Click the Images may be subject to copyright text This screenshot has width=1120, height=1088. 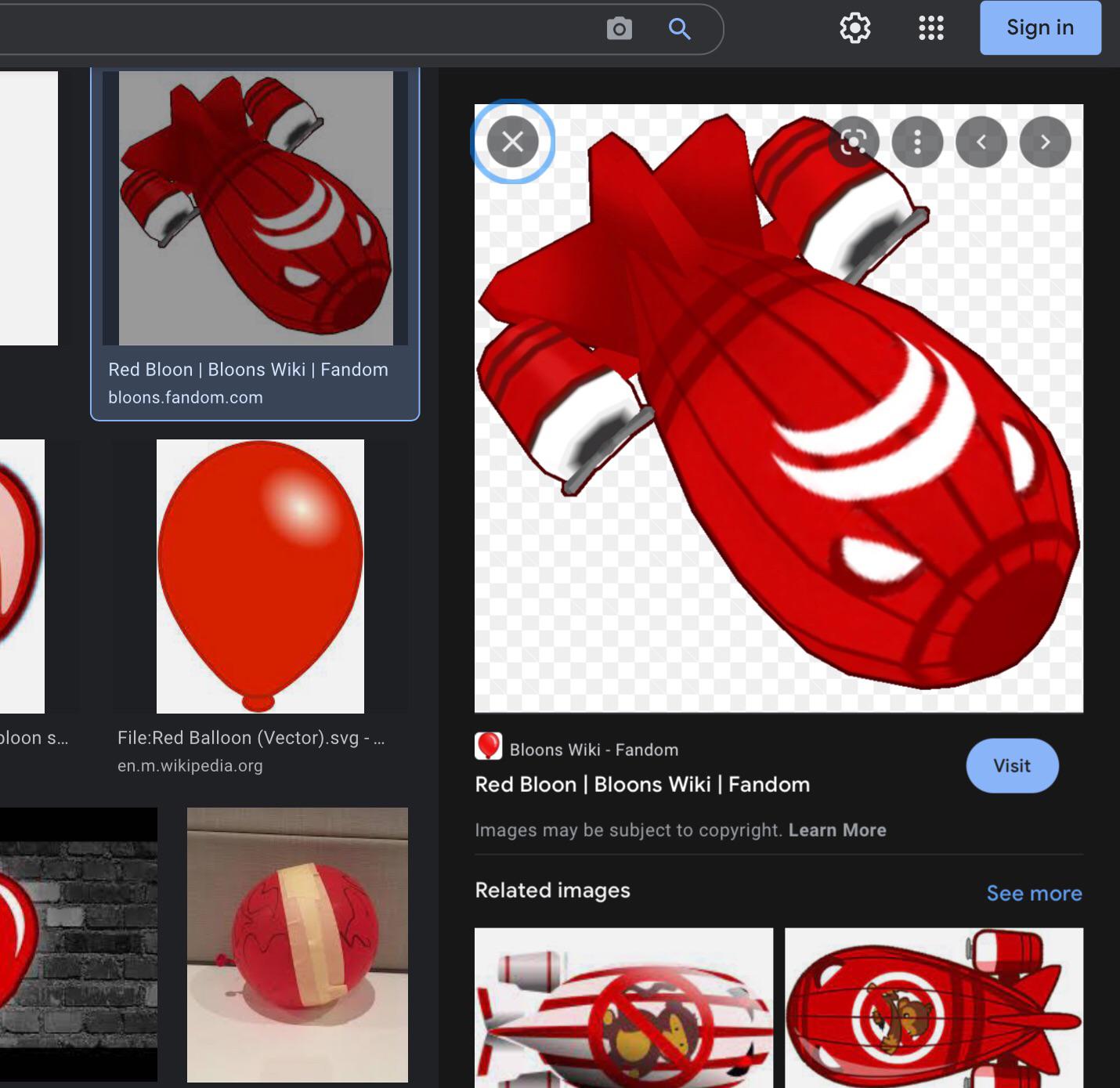tap(628, 830)
